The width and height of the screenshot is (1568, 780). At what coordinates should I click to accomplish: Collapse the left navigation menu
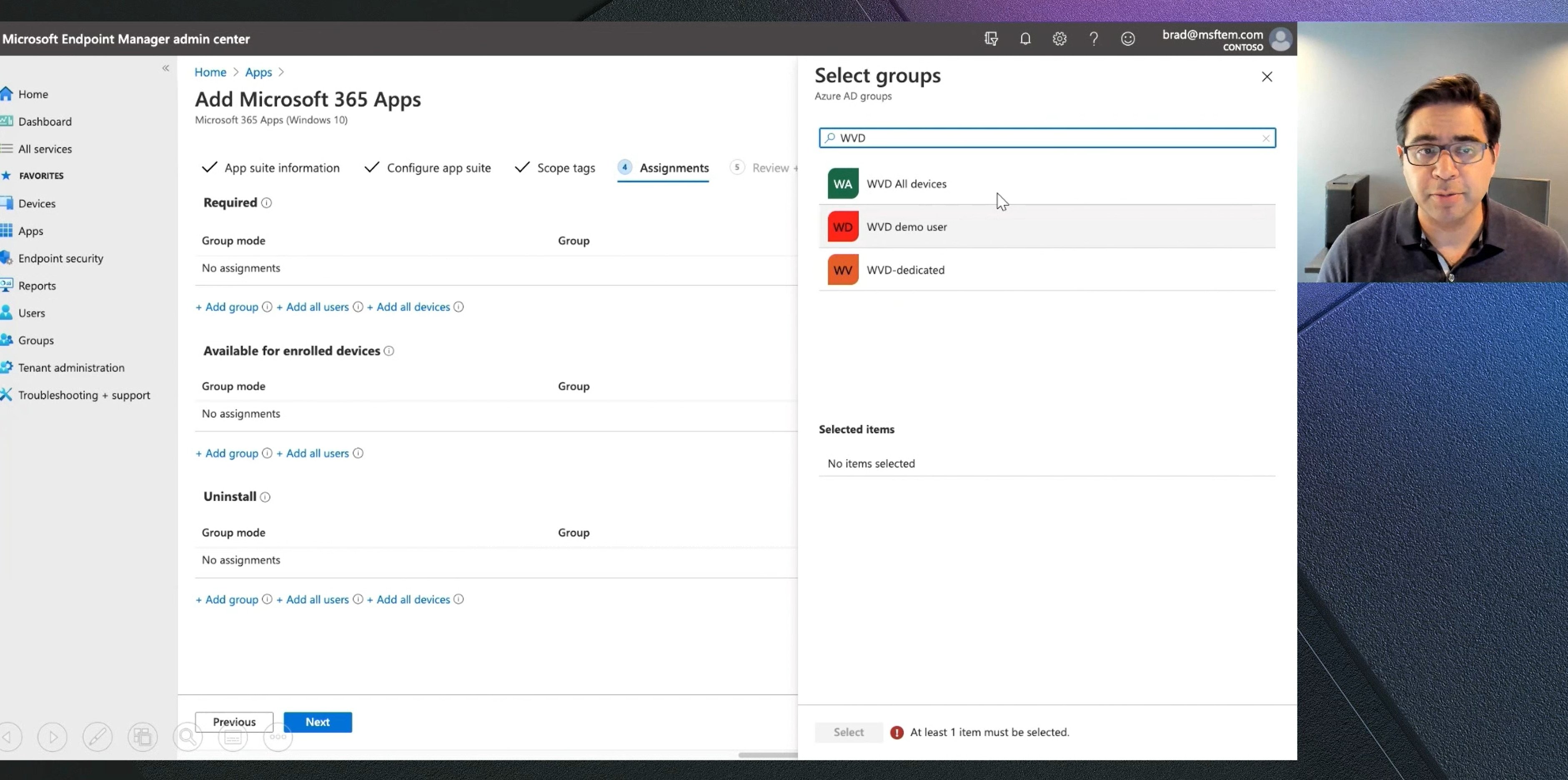point(165,68)
